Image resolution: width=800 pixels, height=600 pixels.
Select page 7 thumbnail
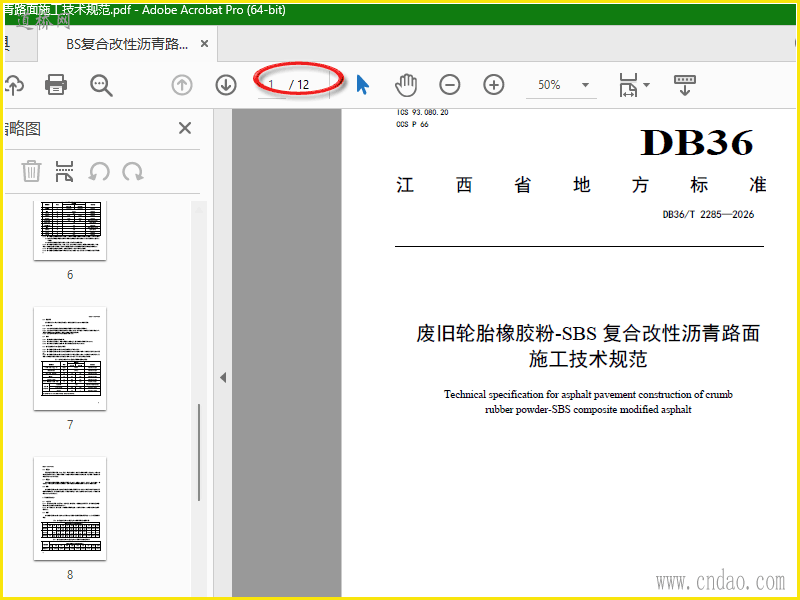tap(70, 358)
